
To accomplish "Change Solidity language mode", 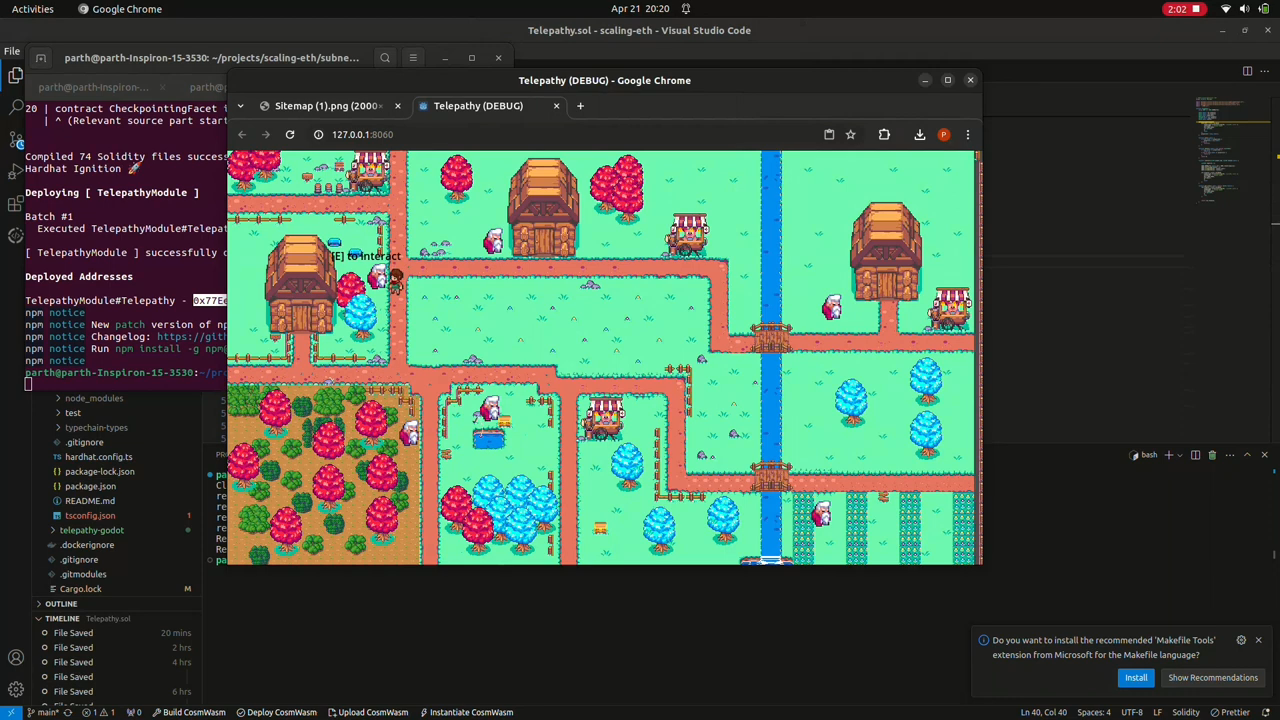I will tap(1186, 713).
